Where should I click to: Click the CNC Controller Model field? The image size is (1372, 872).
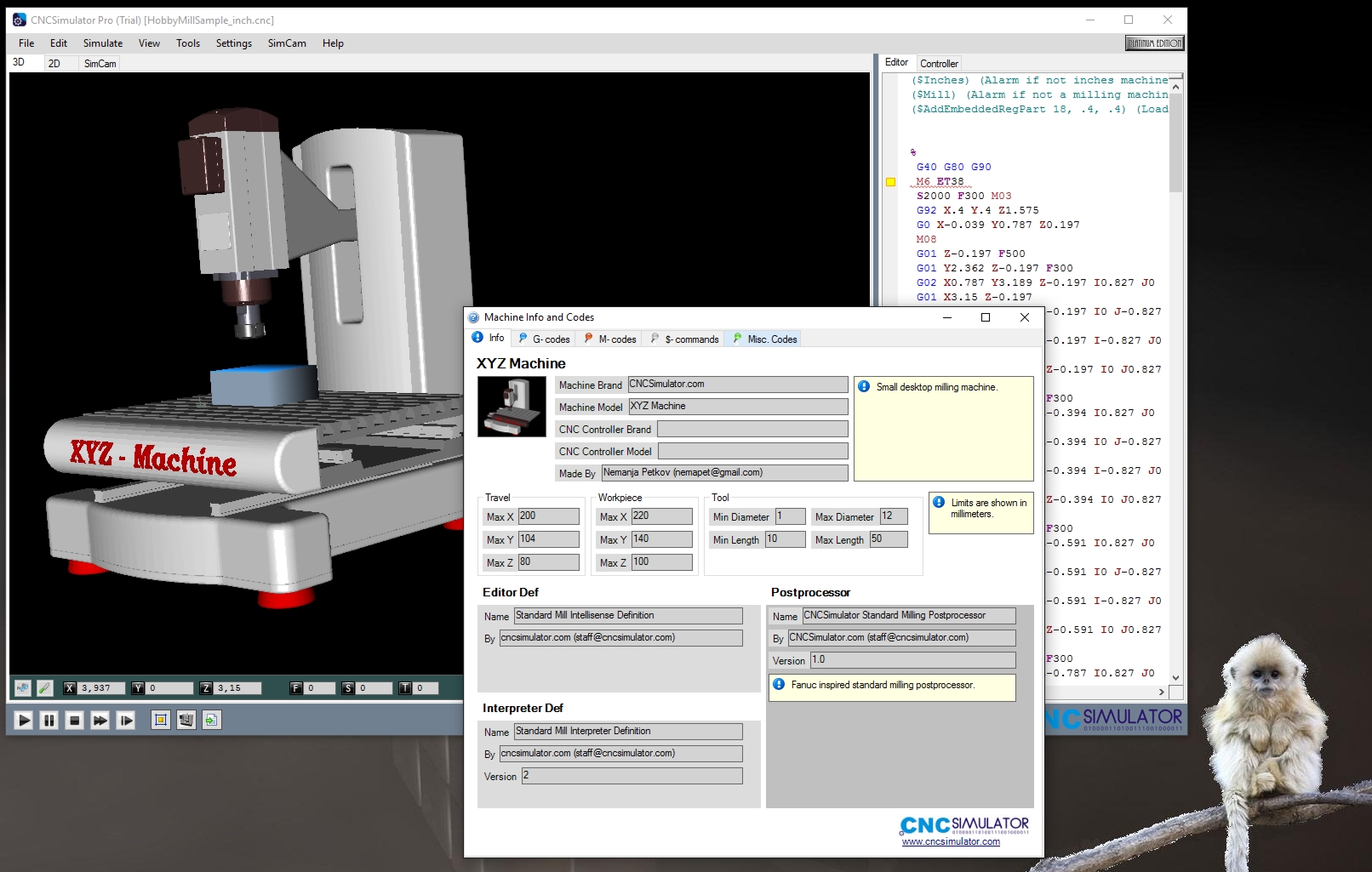tap(753, 451)
